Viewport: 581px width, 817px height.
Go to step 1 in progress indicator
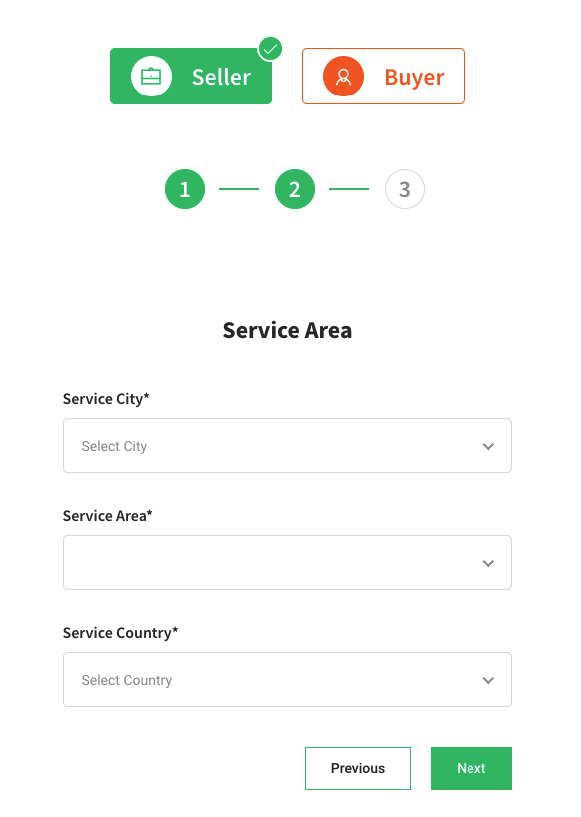185,189
